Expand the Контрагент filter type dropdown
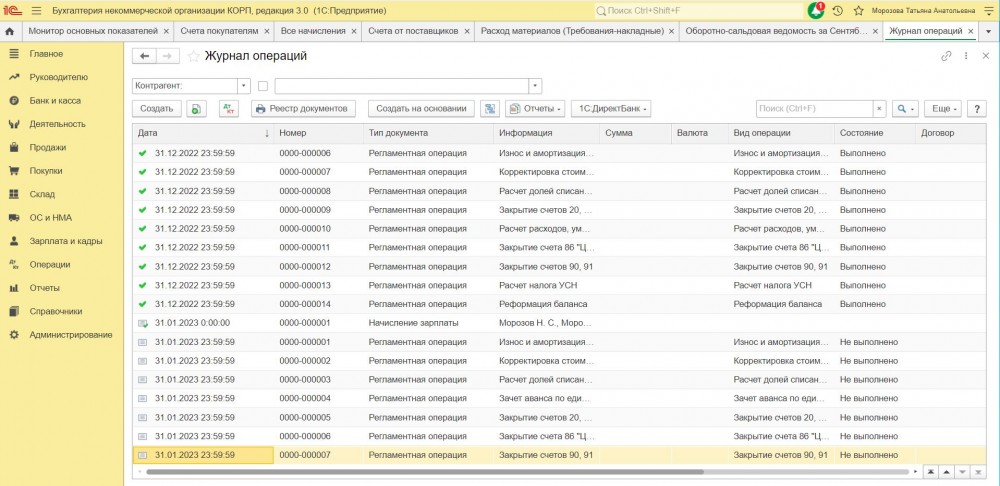Screen dimensions: 1000x486 243,86
